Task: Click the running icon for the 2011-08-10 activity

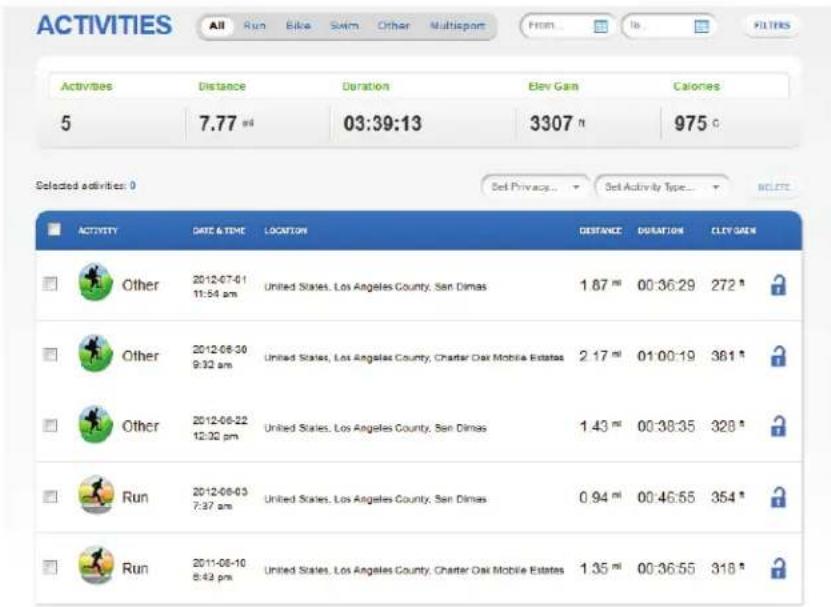Action: click(x=96, y=565)
